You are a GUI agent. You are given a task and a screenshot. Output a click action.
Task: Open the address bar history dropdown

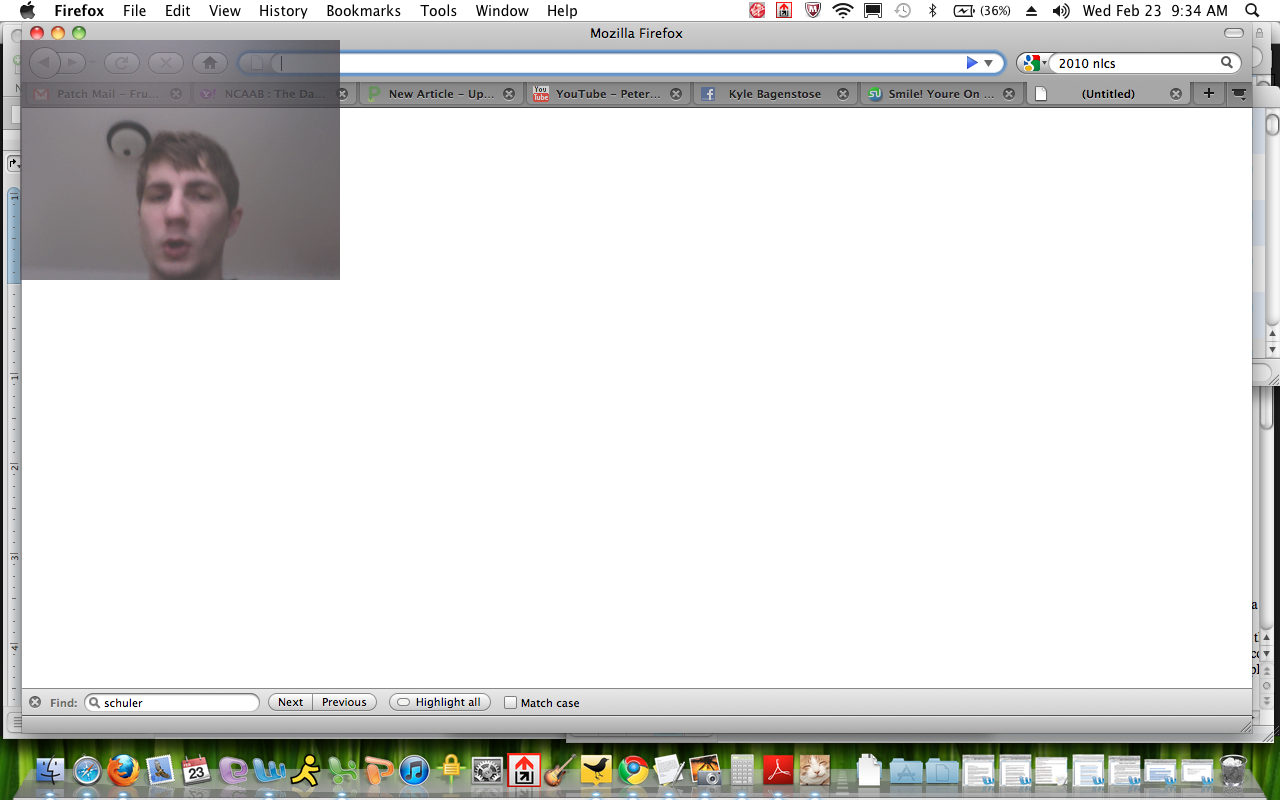[989, 63]
